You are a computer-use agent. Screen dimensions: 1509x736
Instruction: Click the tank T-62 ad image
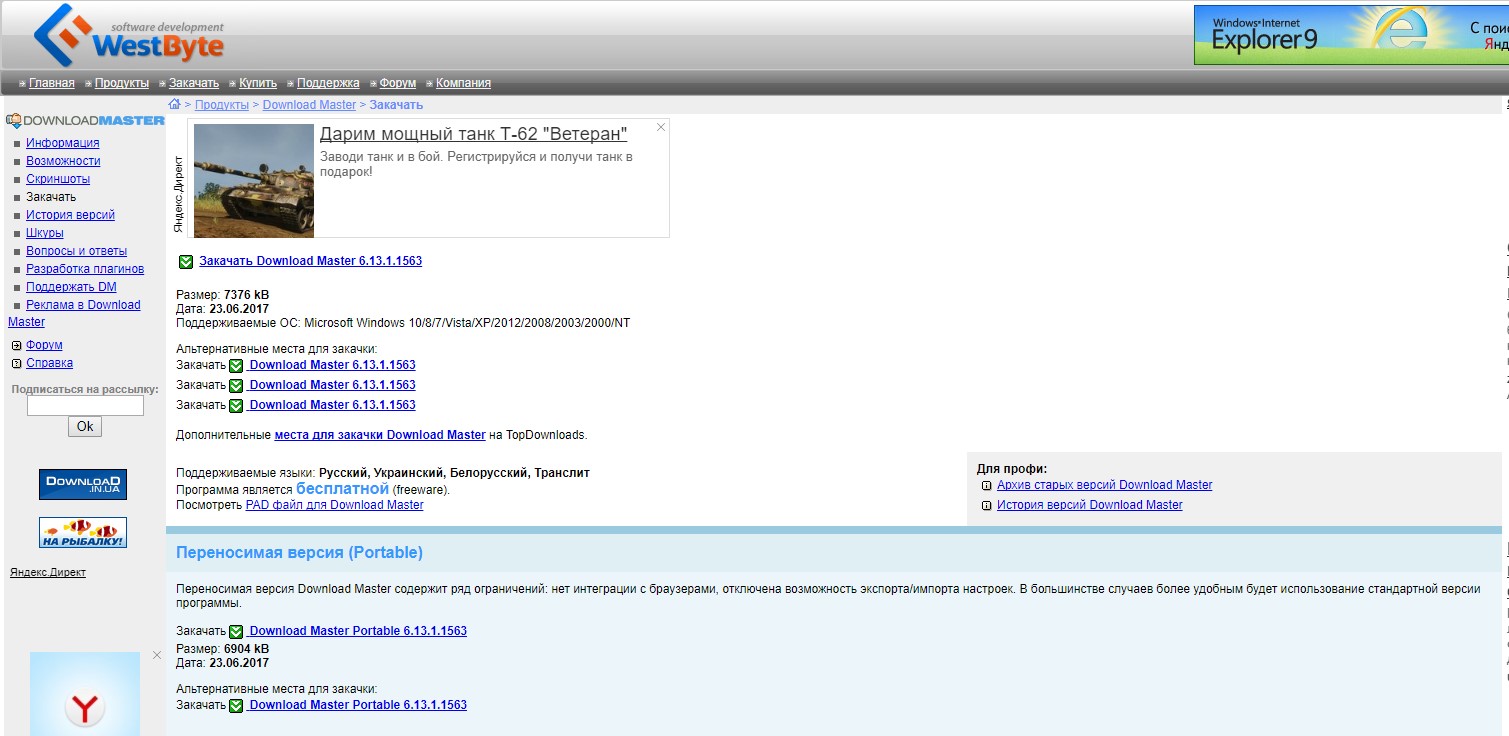coord(253,180)
